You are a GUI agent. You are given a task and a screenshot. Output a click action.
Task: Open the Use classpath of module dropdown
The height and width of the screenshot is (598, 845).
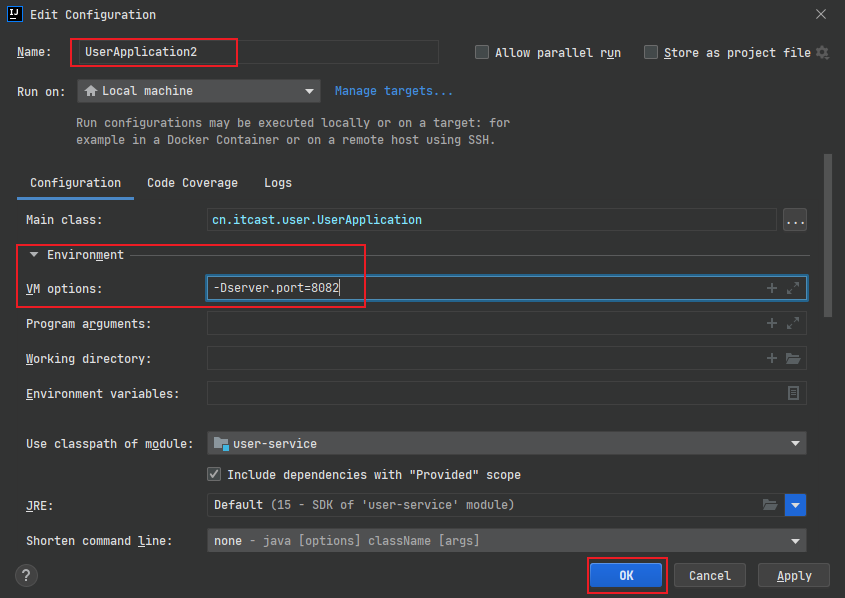point(506,443)
